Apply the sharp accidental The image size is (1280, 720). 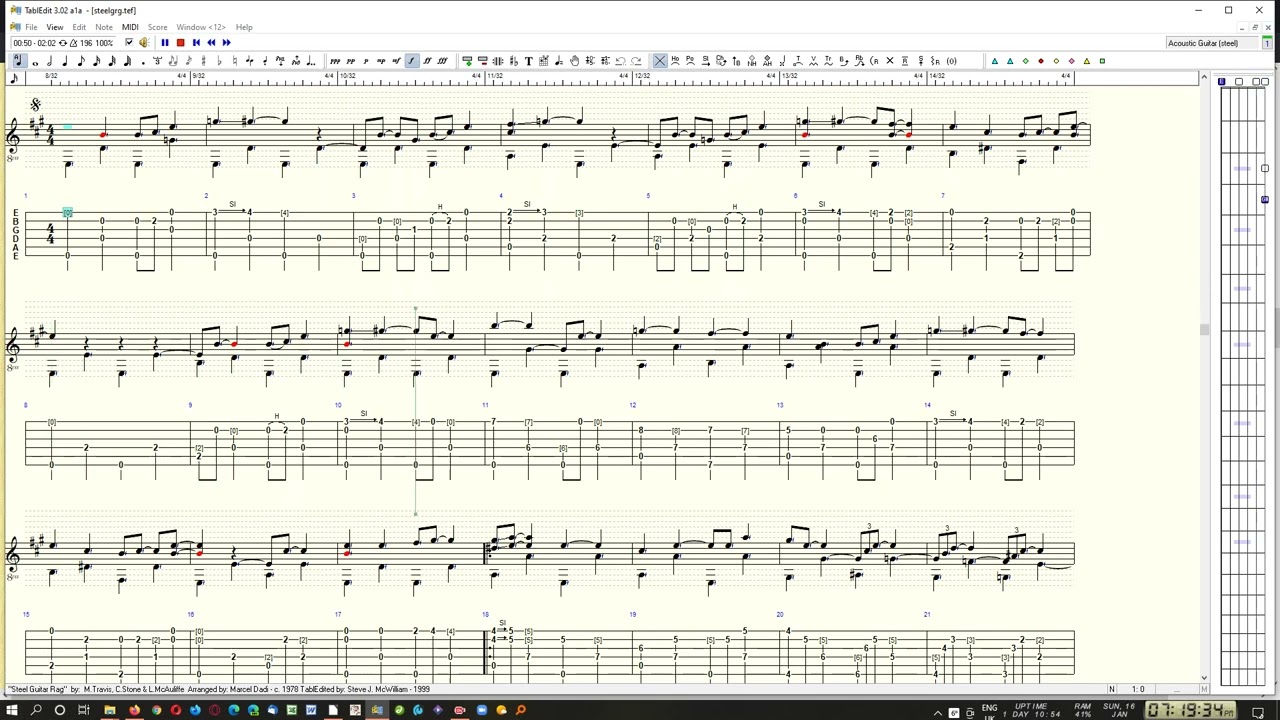click(203, 61)
